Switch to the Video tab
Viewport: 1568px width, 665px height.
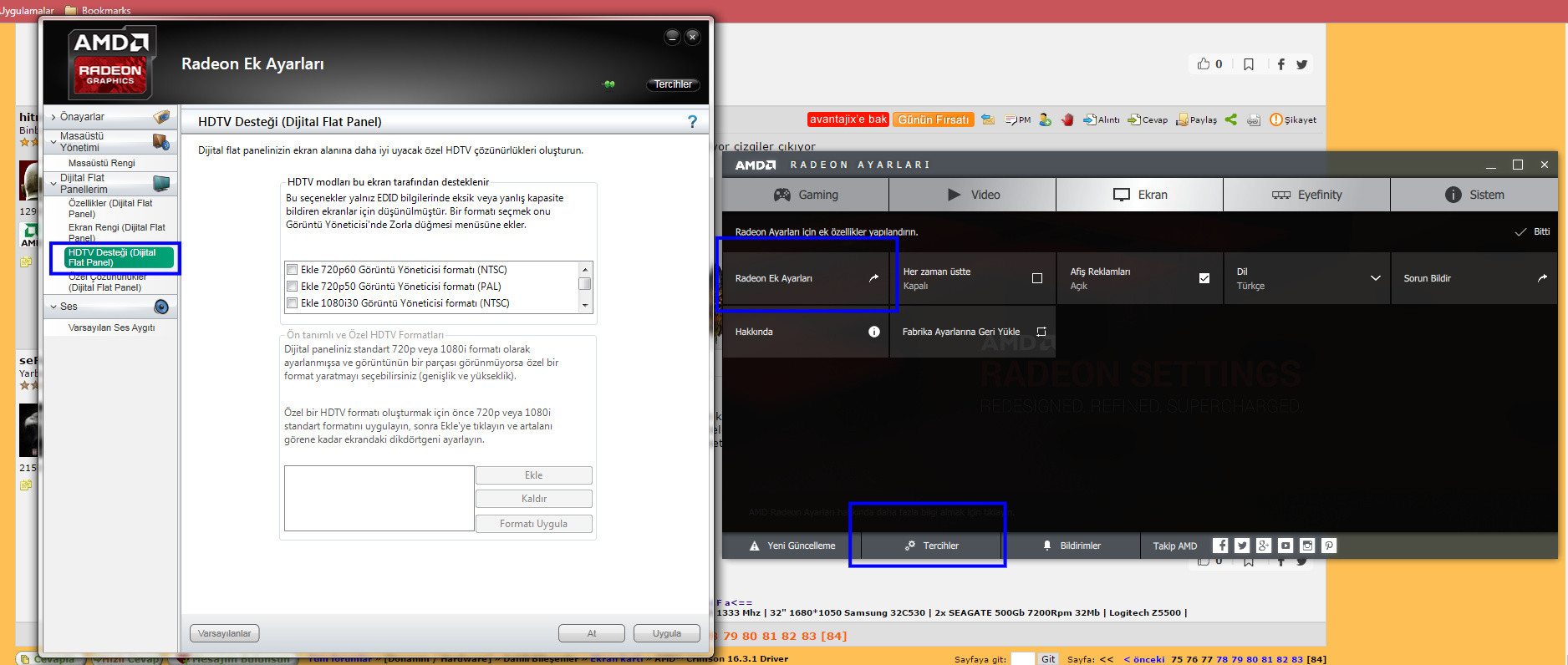click(x=973, y=195)
